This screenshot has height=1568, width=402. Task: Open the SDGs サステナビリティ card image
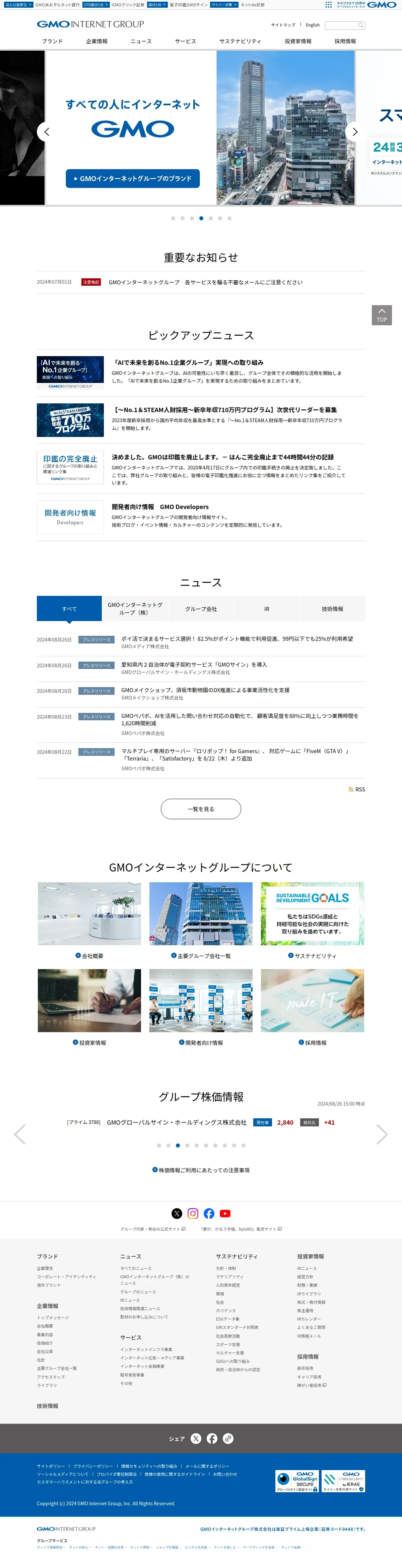(313, 913)
